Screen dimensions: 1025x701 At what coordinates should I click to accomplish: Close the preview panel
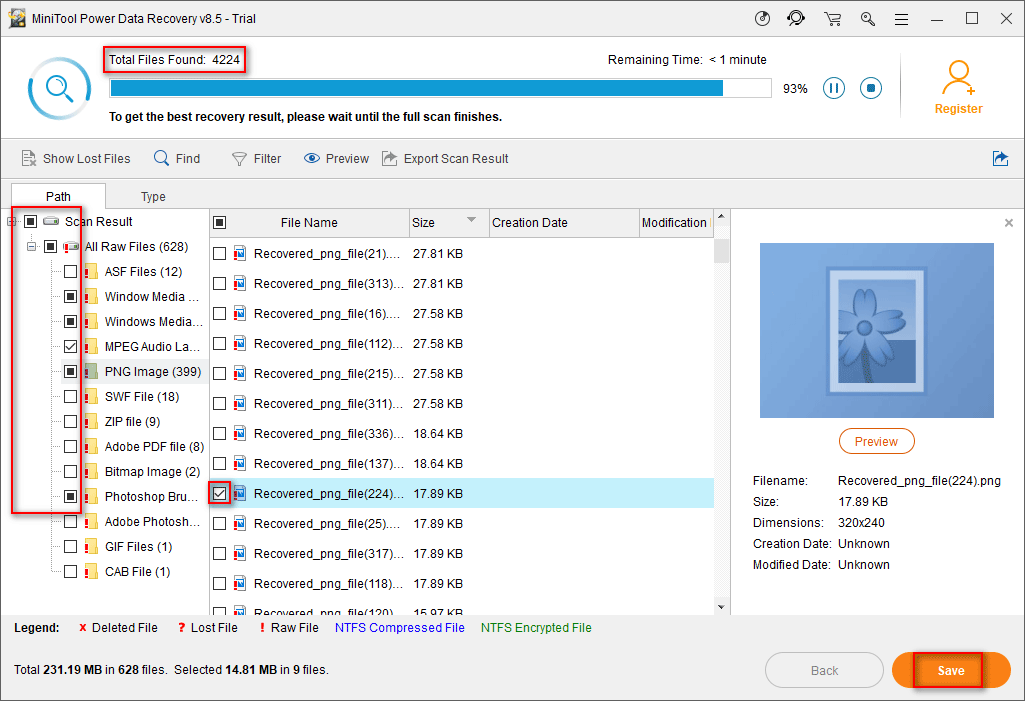coord(1009,223)
